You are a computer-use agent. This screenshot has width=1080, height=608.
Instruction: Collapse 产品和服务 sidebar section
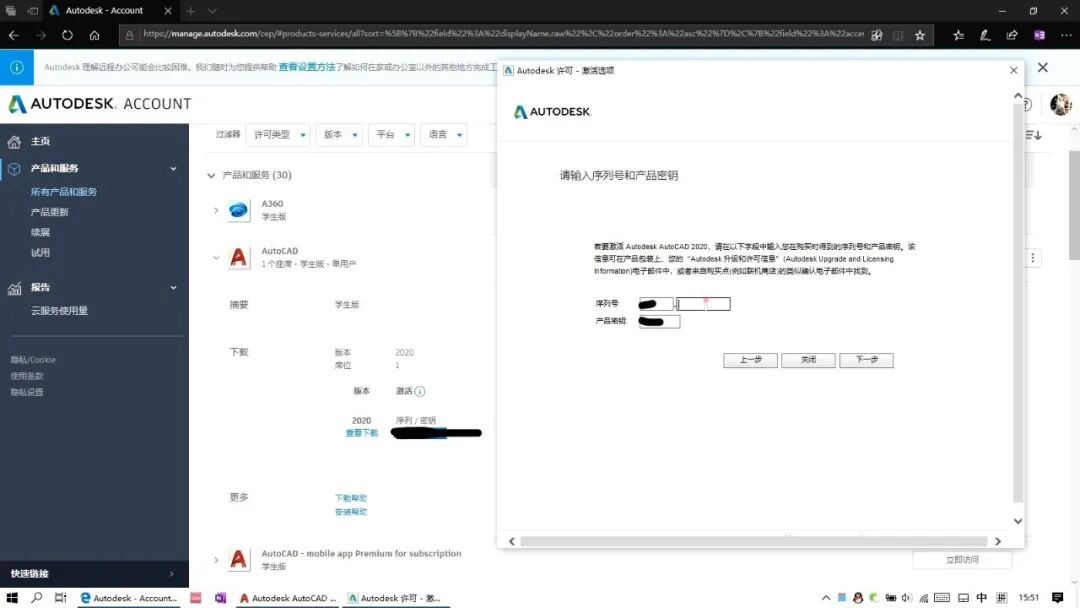(174, 168)
